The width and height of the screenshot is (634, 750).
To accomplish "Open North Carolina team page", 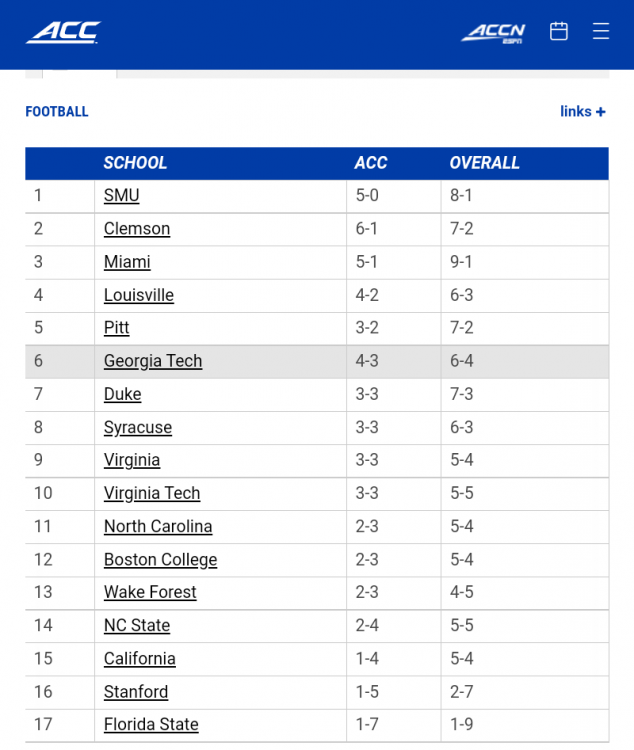I will pos(158,526).
